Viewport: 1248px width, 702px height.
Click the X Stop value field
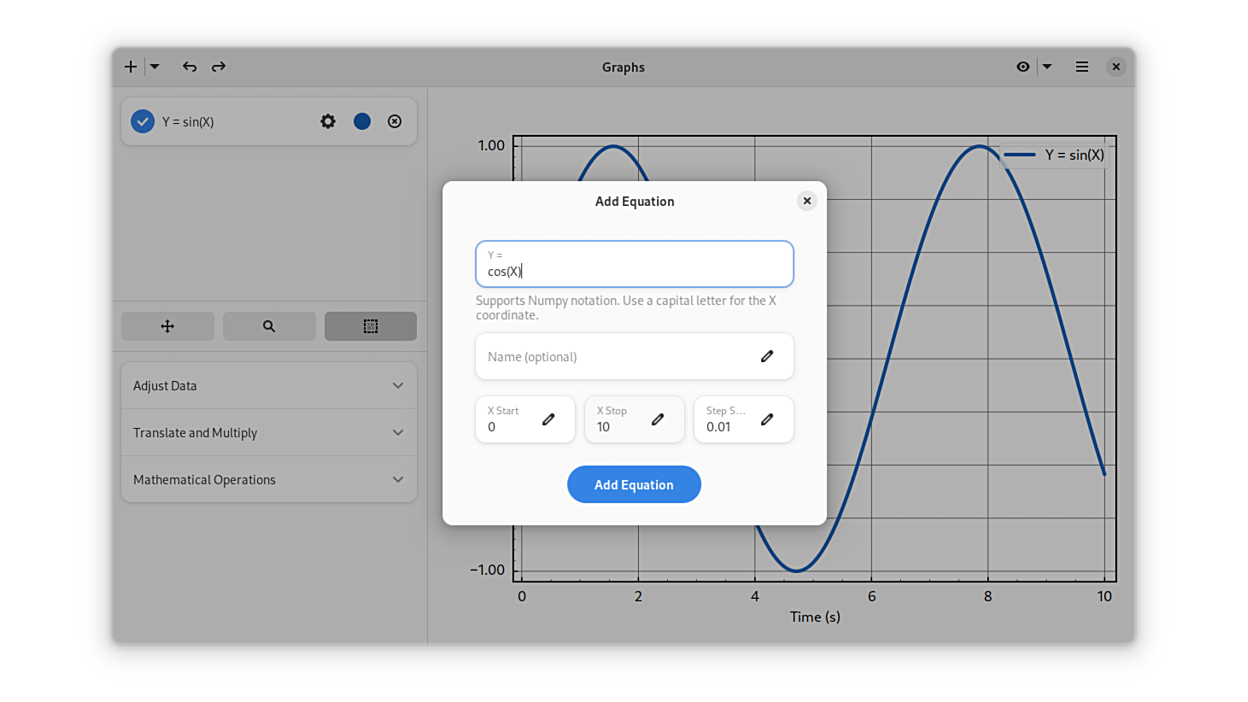[634, 420]
